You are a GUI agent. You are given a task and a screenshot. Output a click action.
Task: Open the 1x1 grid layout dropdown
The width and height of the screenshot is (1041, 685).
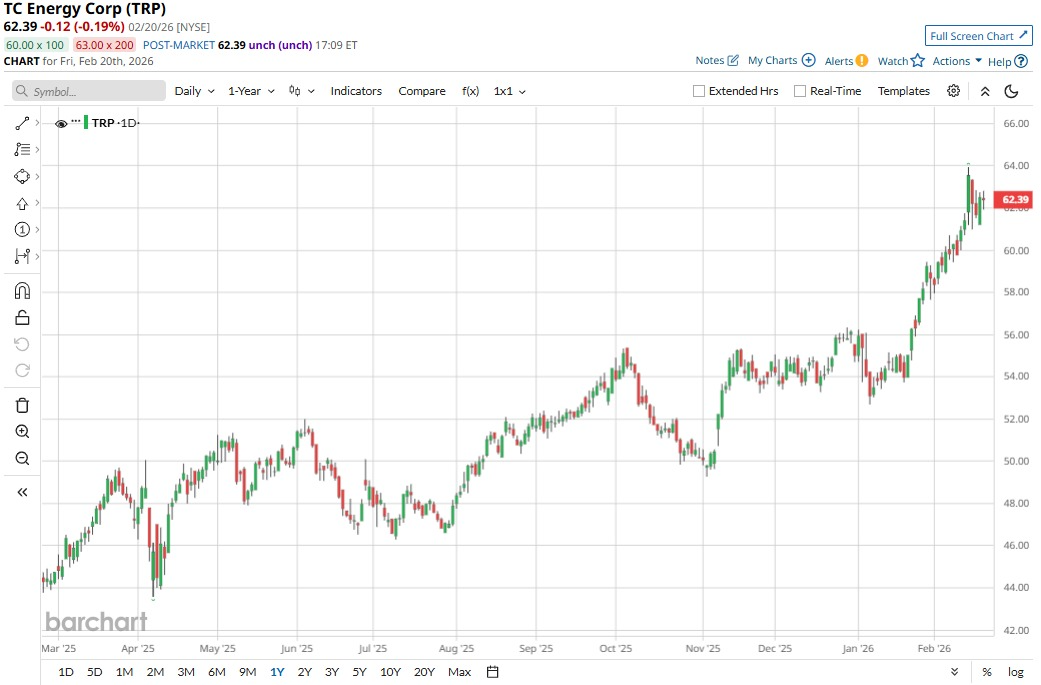[509, 91]
